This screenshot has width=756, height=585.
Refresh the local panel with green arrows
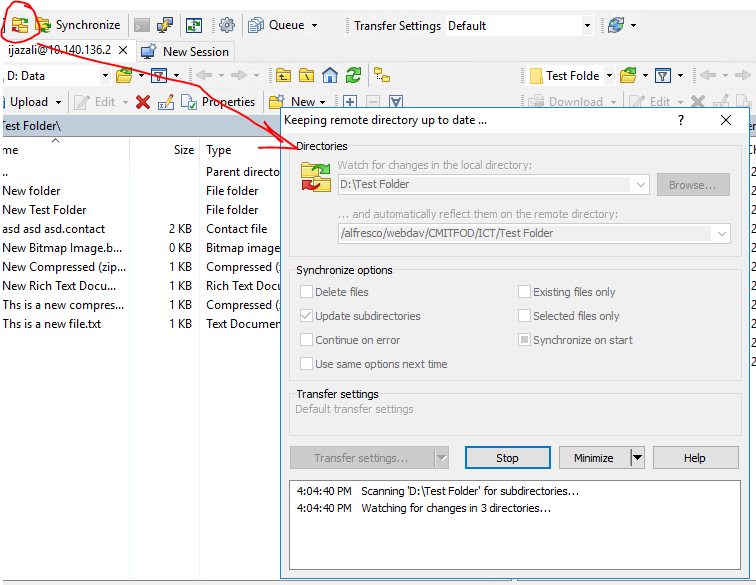pyautogui.click(x=353, y=75)
